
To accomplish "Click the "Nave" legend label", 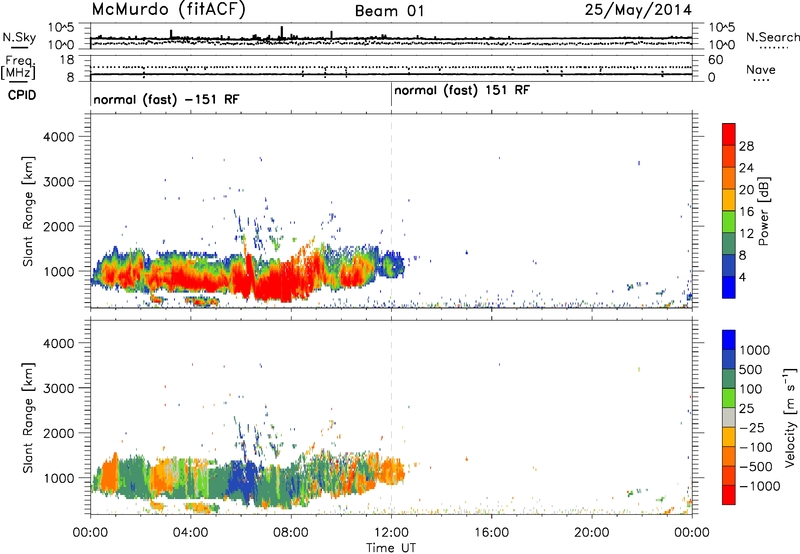I will [760, 69].
